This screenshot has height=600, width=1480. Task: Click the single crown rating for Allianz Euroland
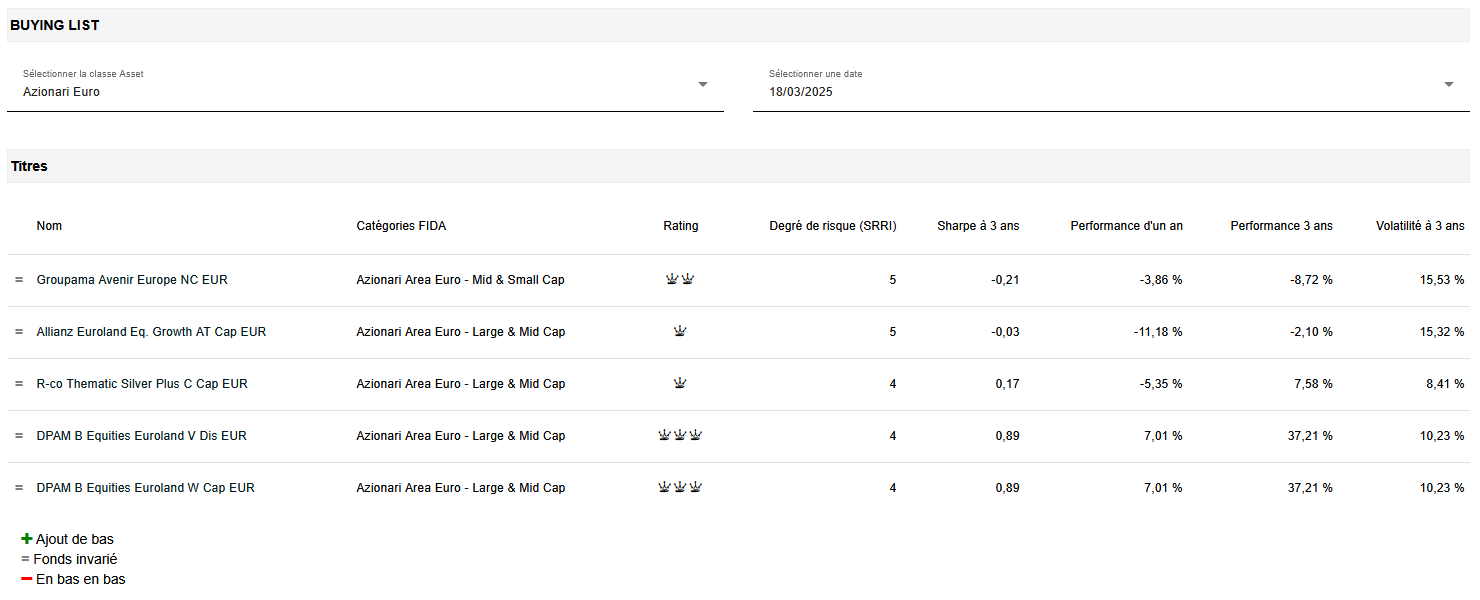(680, 332)
